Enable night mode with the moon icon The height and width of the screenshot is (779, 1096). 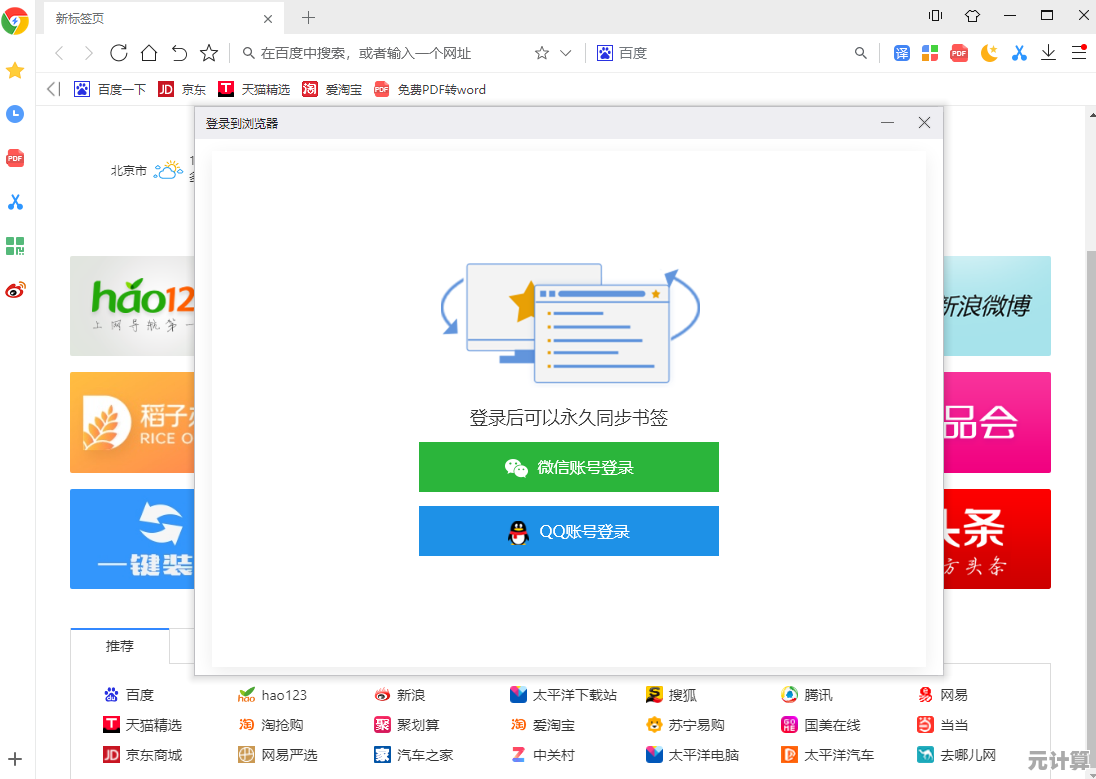point(989,53)
